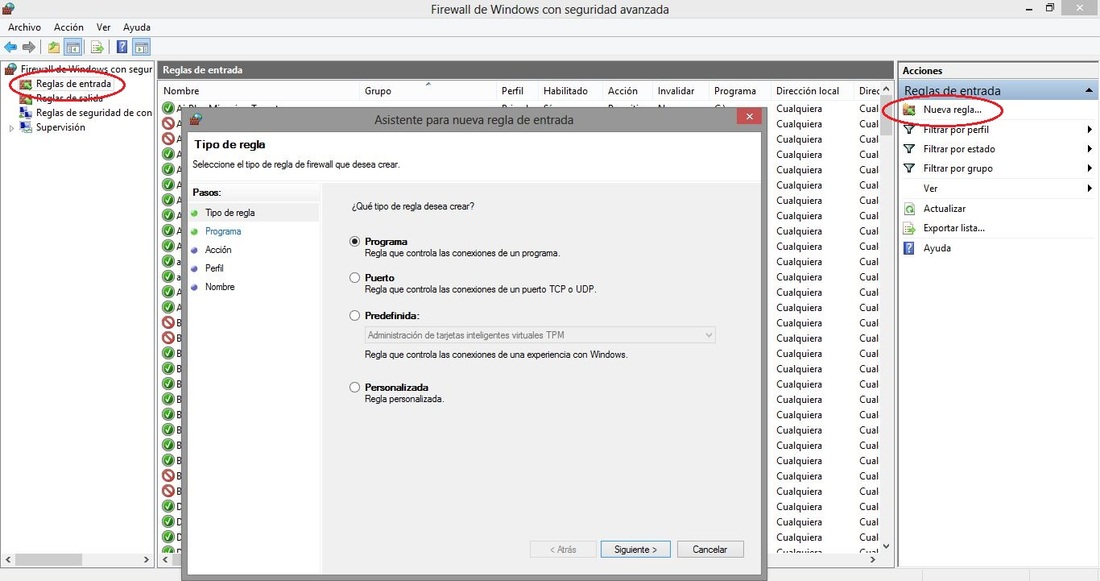
Task: Click Nueva regla in the Acciones pane
Action: [952, 109]
